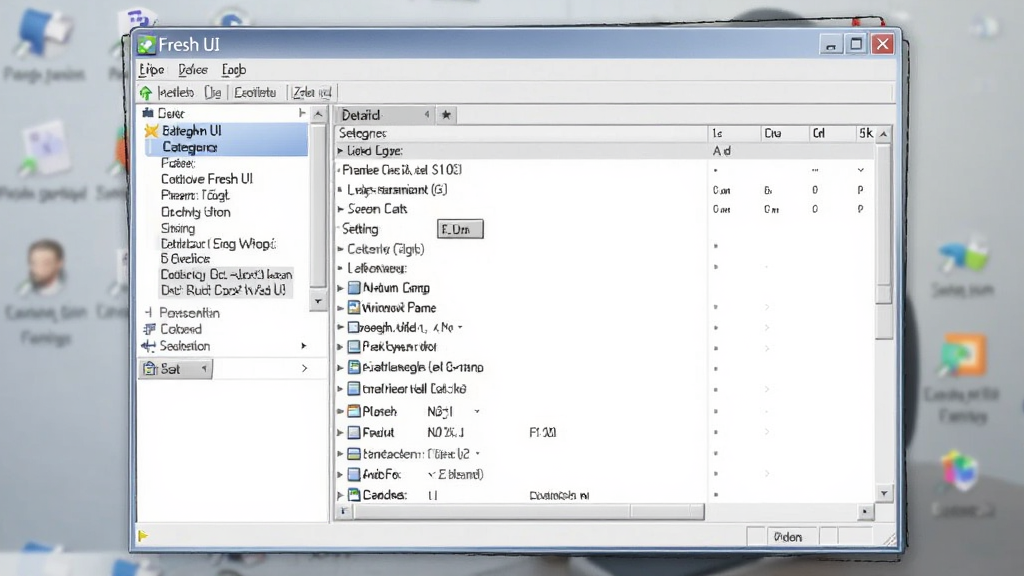Screen dimensions: 1024x576
Task: Click the yellow flag icon in status bar
Action: pyautogui.click(x=143, y=536)
